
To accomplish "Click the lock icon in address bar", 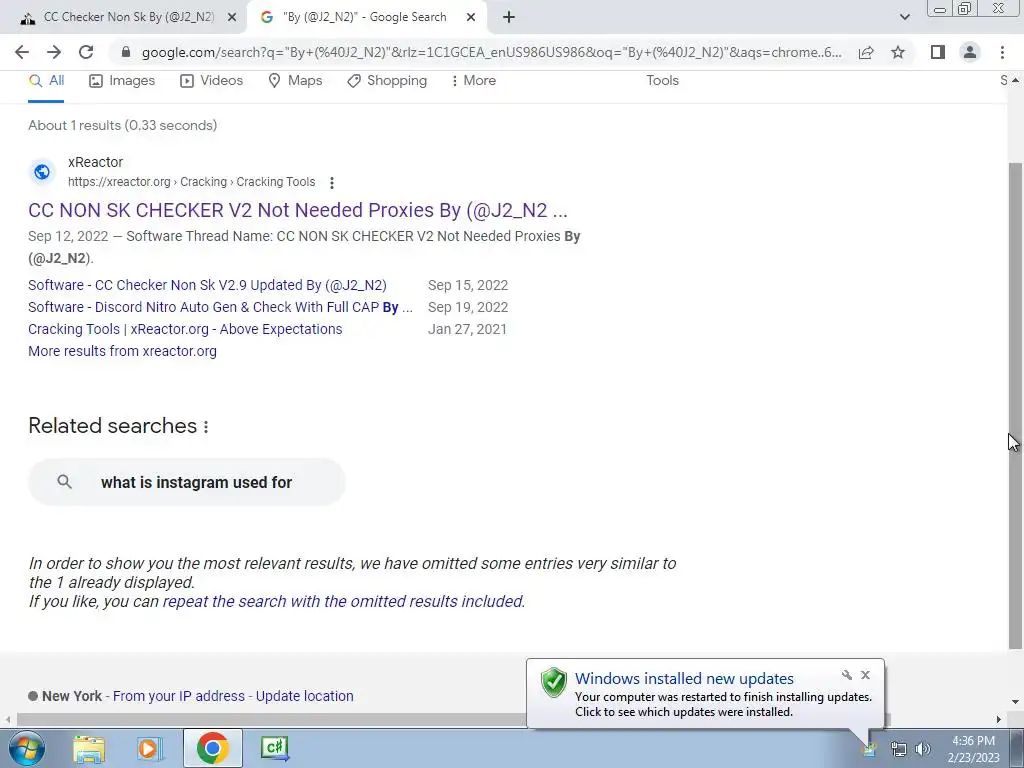I will pyautogui.click(x=126, y=52).
